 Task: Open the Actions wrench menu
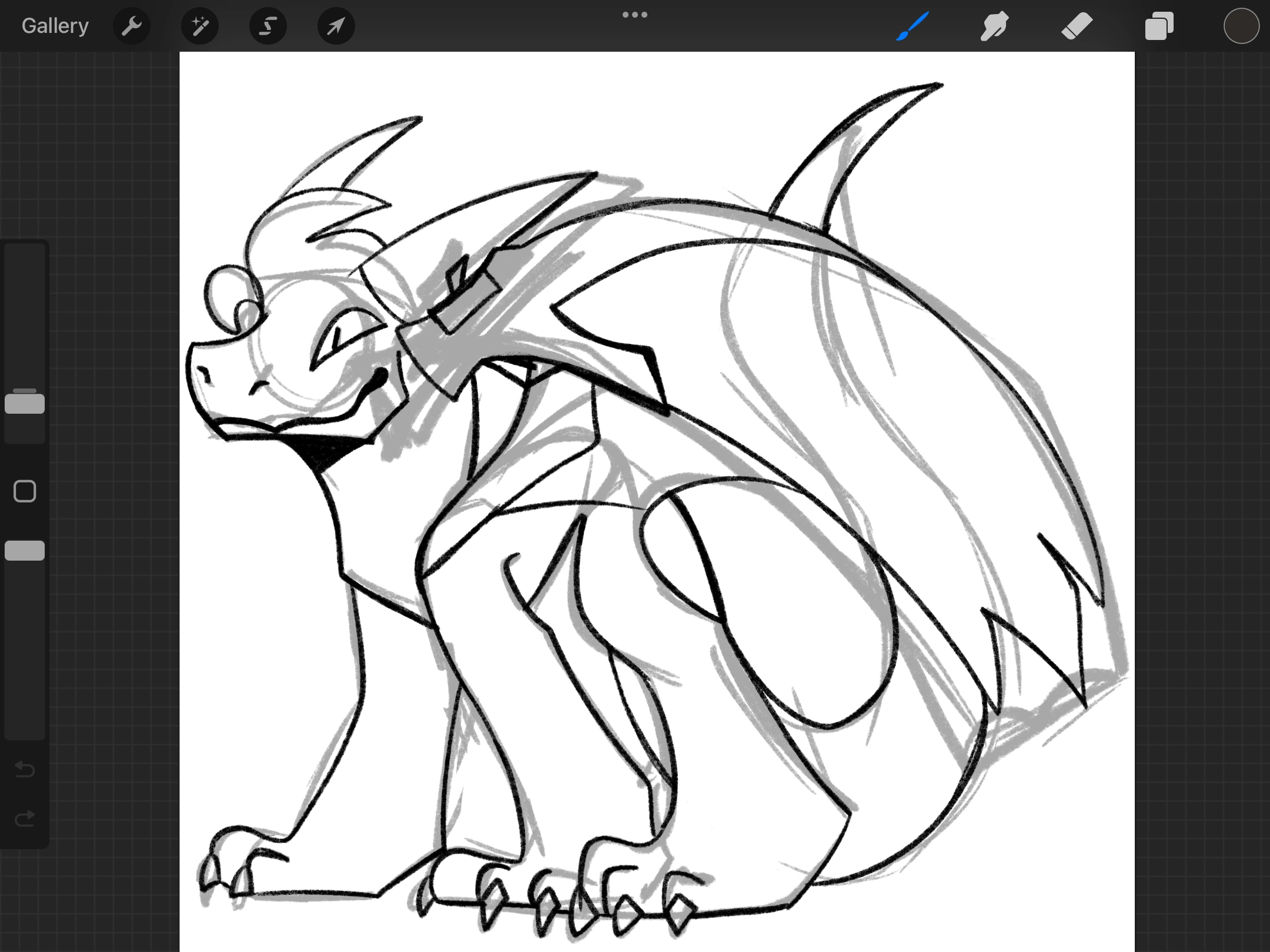click(x=132, y=26)
